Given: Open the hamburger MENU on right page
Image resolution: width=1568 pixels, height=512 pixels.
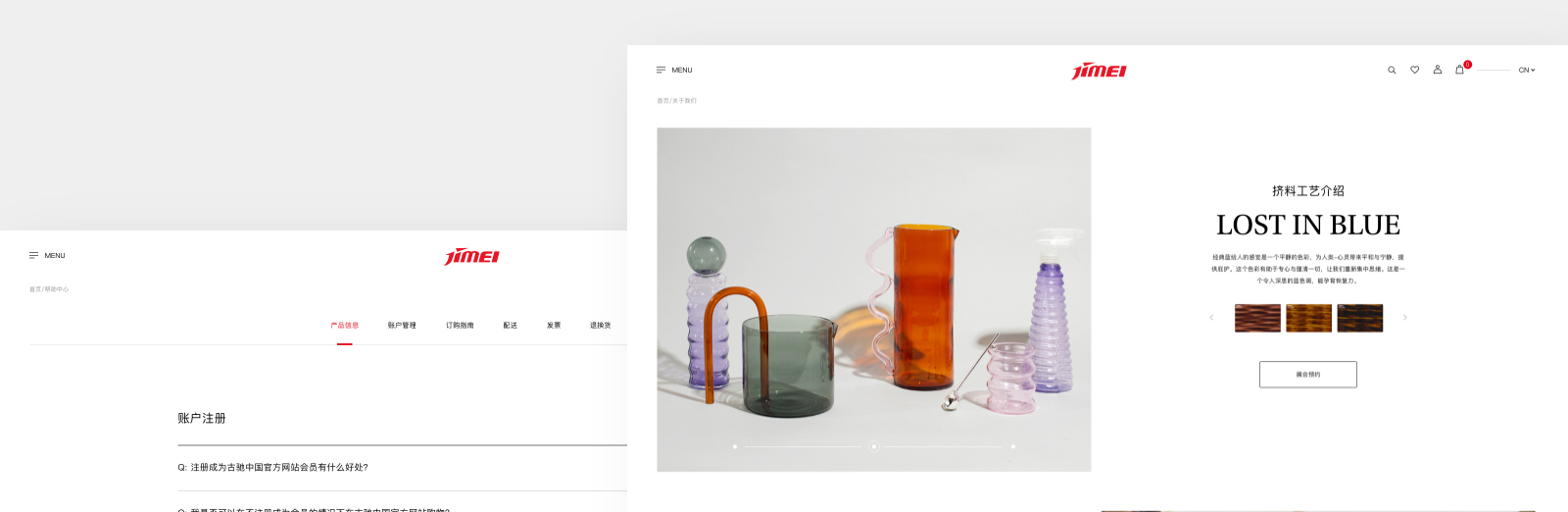Looking at the screenshot, I should pos(674,71).
